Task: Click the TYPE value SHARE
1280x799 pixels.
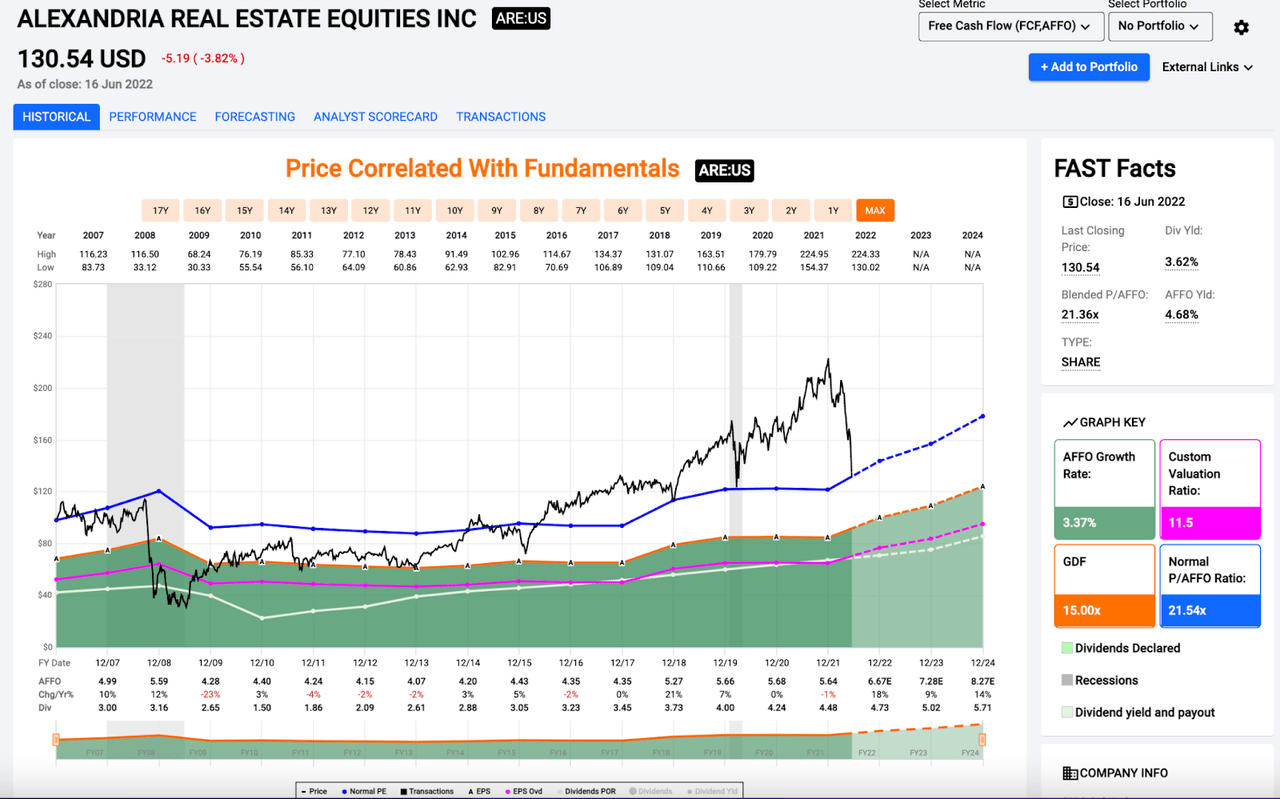Action: tap(1081, 362)
